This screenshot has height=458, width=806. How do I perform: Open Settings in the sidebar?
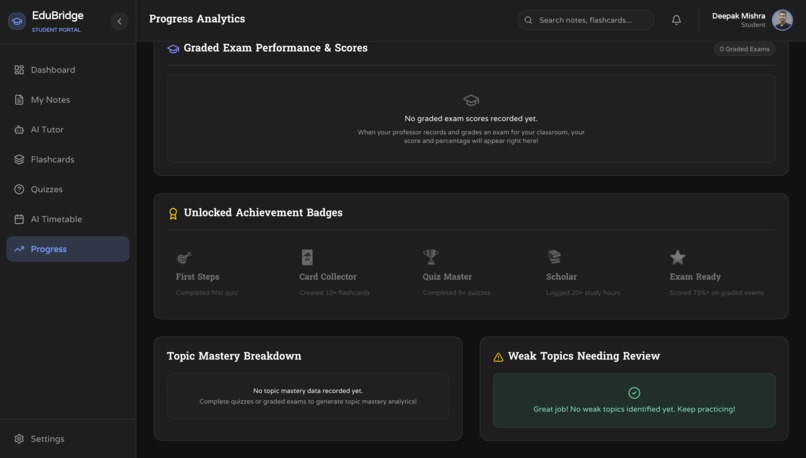pos(68,439)
